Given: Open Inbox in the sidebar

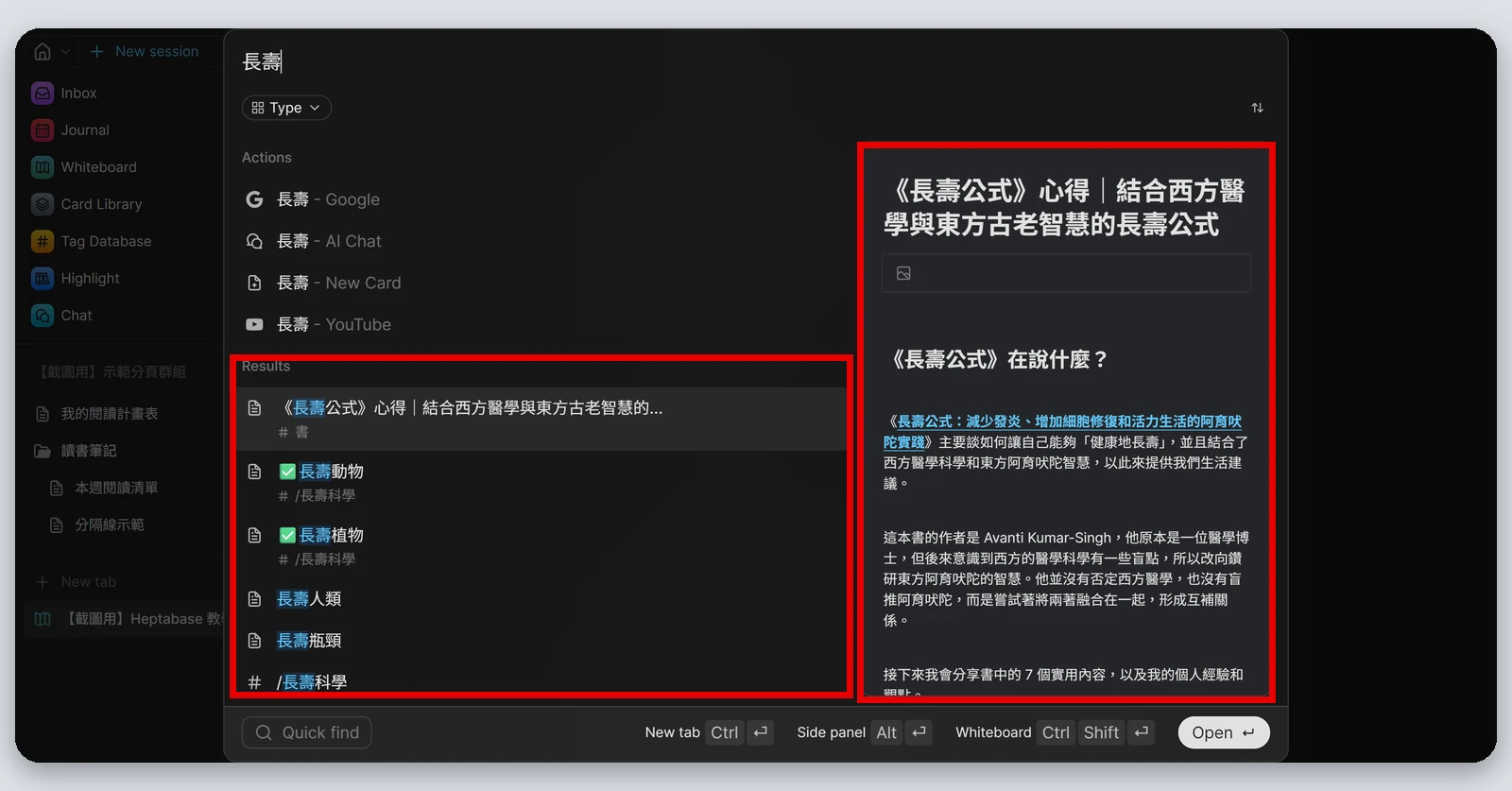Looking at the screenshot, I should pos(78,93).
